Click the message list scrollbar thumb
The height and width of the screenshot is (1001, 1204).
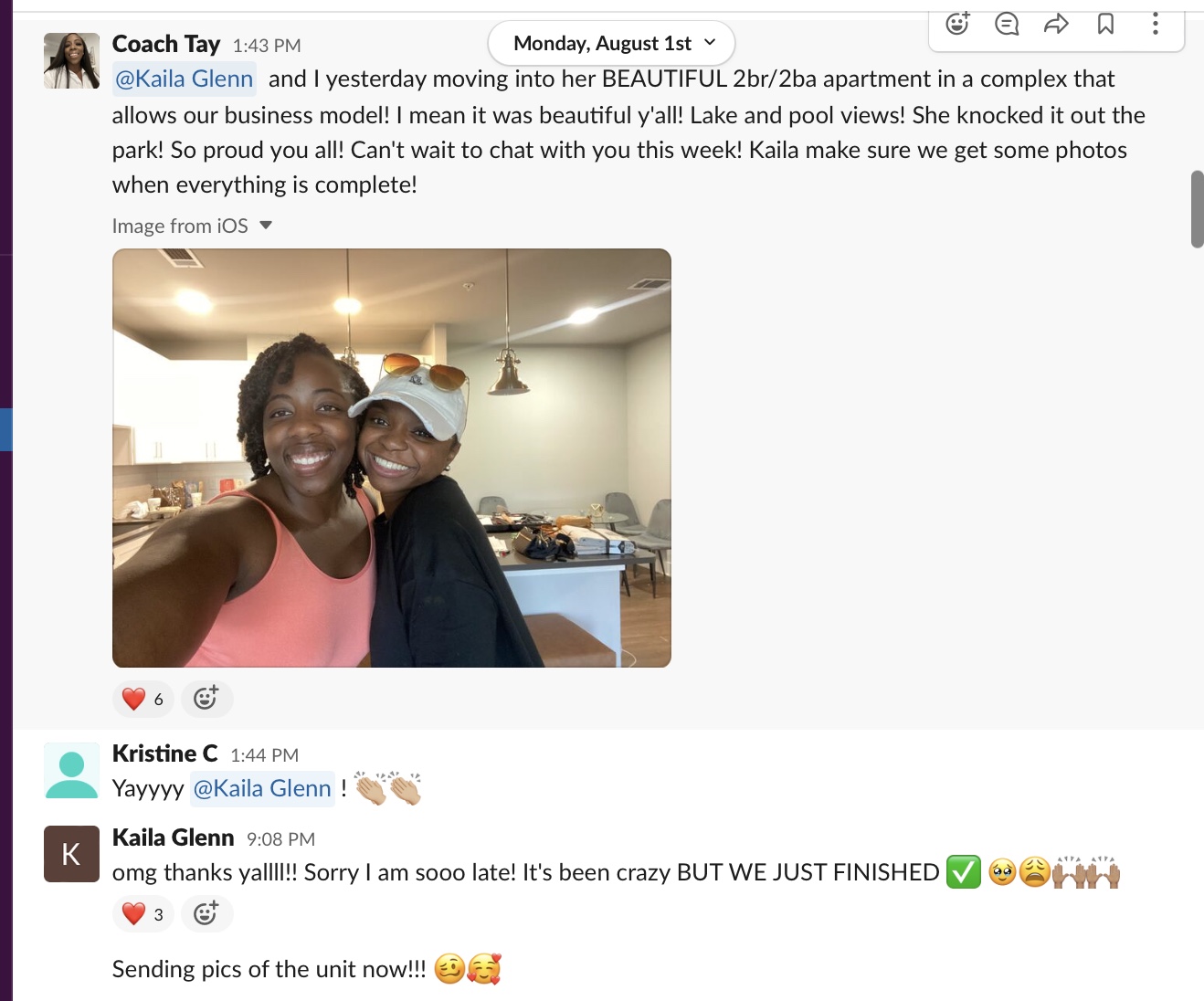click(1197, 208)
